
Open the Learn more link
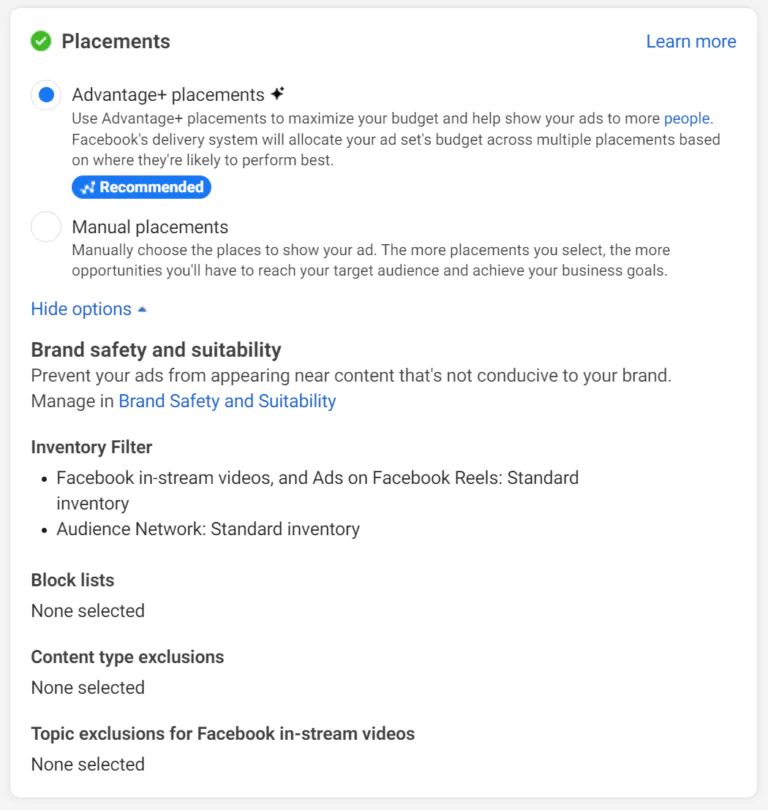pos(691,41)
